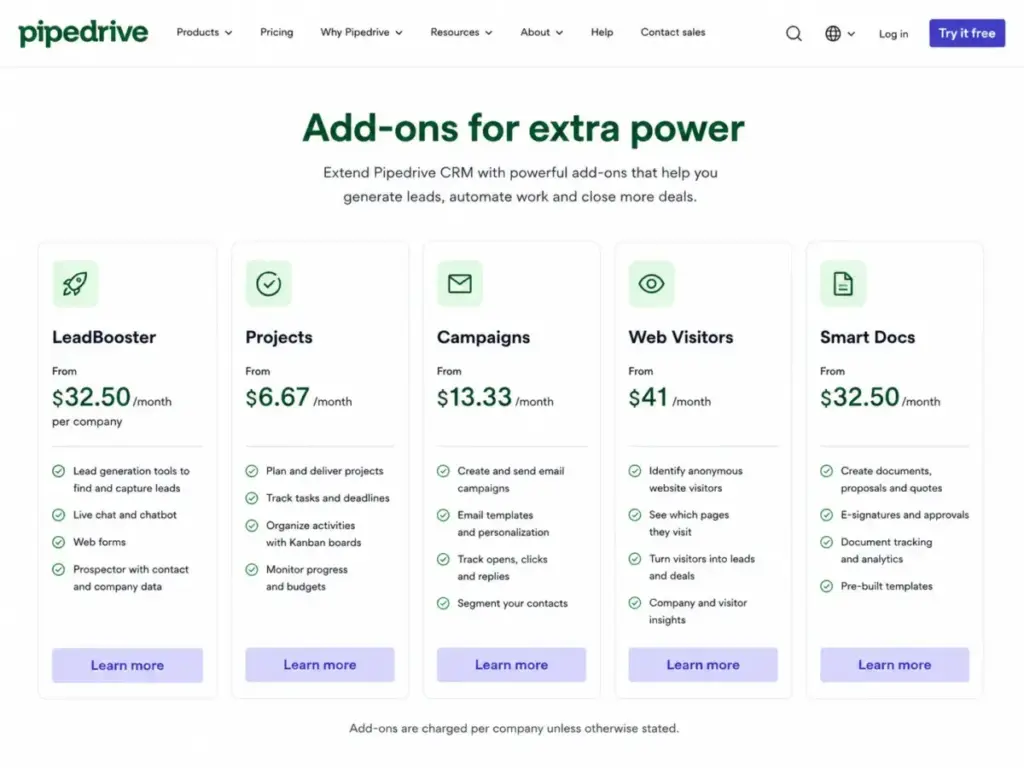Click check icon beside Monitor progress

point(251,569)
